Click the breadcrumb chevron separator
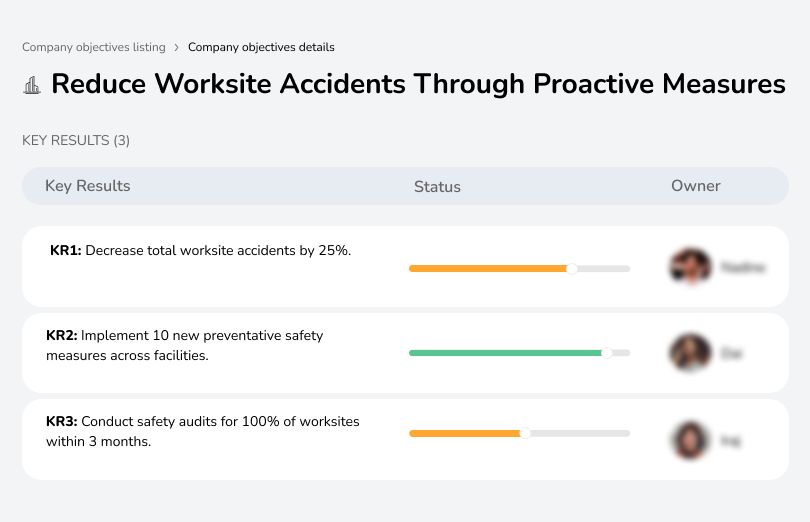Viewport: 810px width, 522px height. point(177,48)
